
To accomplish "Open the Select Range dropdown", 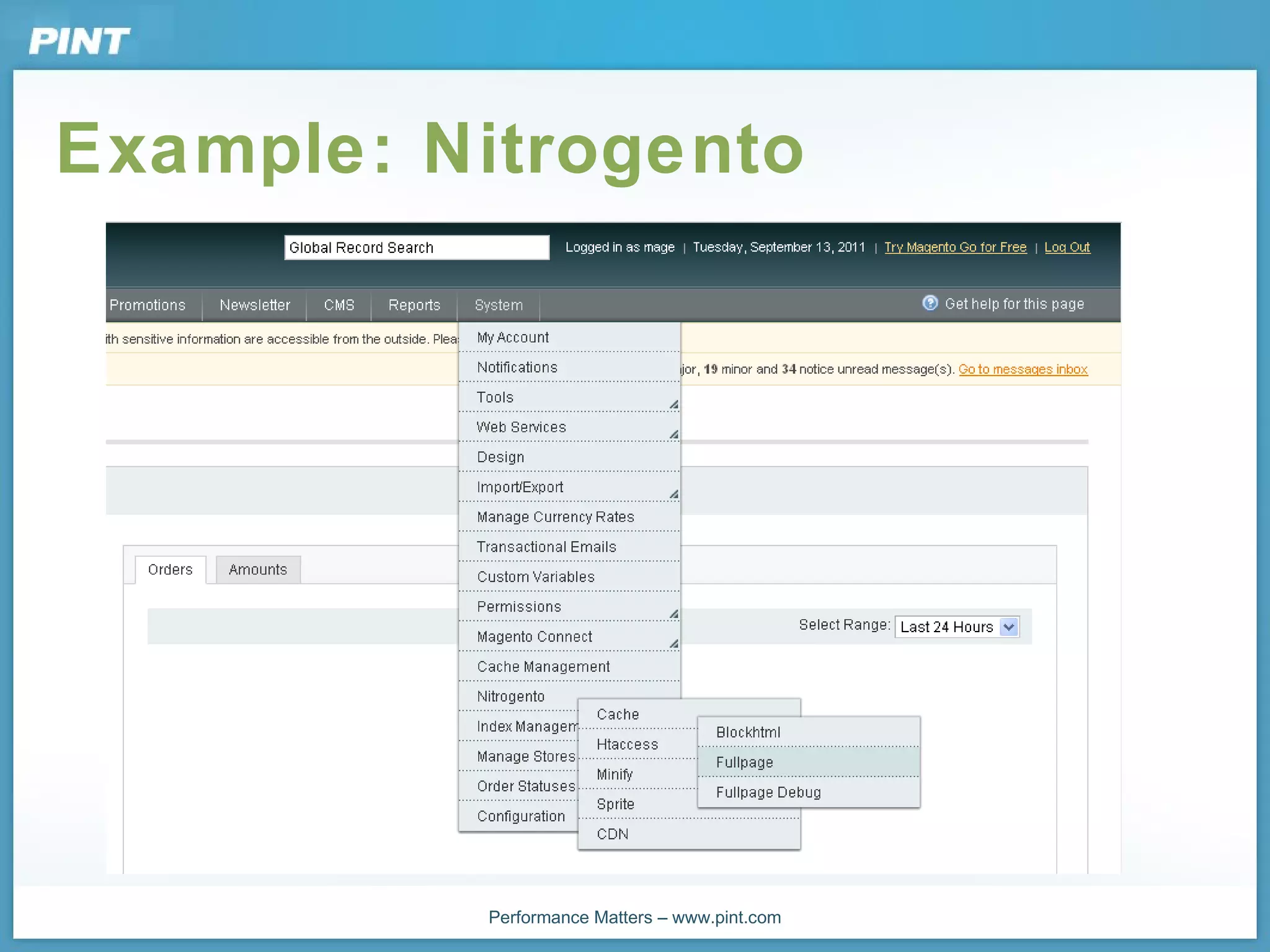I will pos(957,627).
